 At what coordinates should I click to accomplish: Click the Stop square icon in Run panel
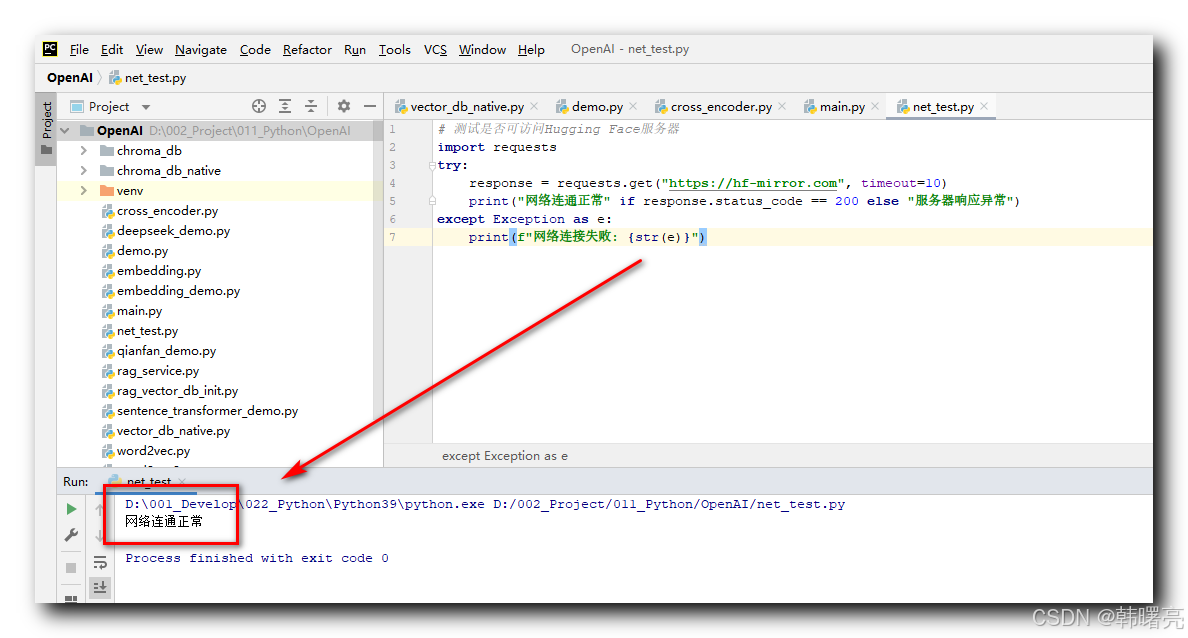[71, 568]
